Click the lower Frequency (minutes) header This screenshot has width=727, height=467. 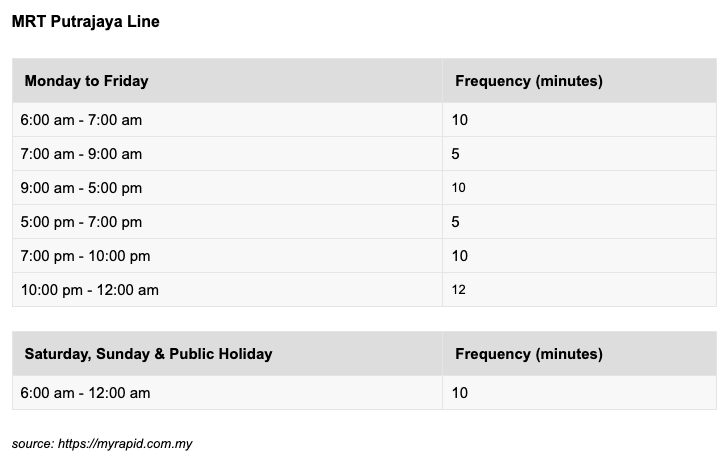(x=579, y=353)
